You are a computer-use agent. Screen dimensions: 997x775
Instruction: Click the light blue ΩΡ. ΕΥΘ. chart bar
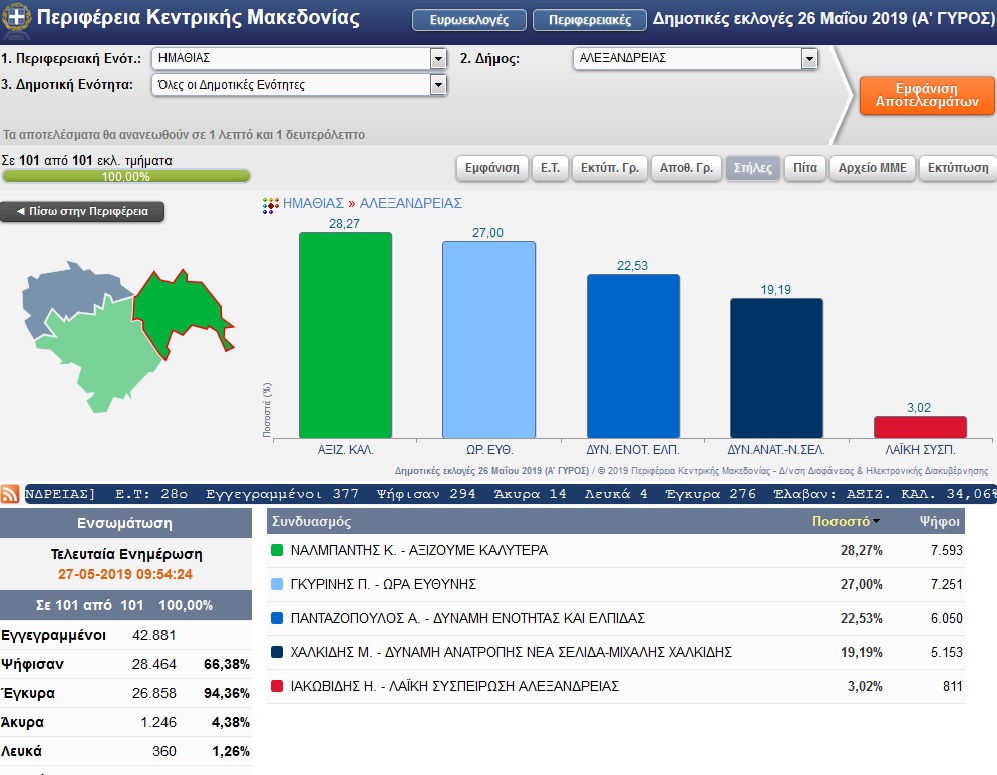pos(489,339)
